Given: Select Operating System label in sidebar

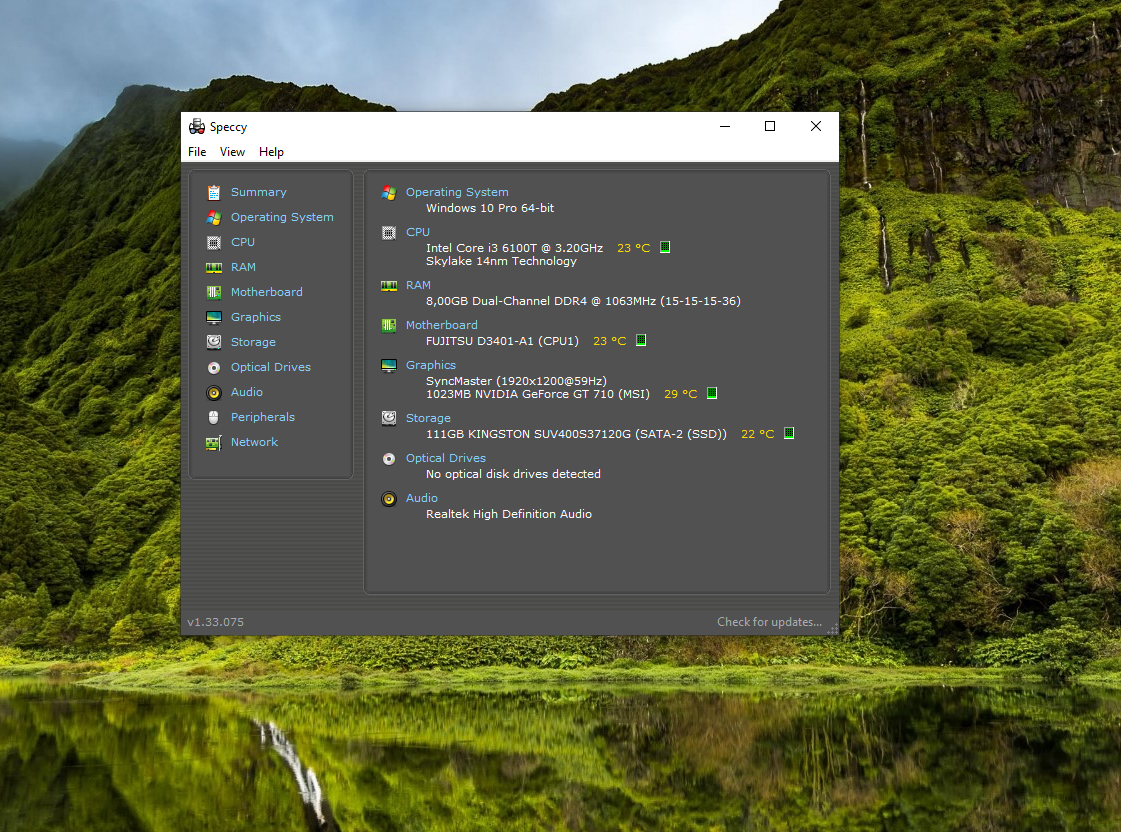Looking at the screenshot, I should tap(282, 217).
